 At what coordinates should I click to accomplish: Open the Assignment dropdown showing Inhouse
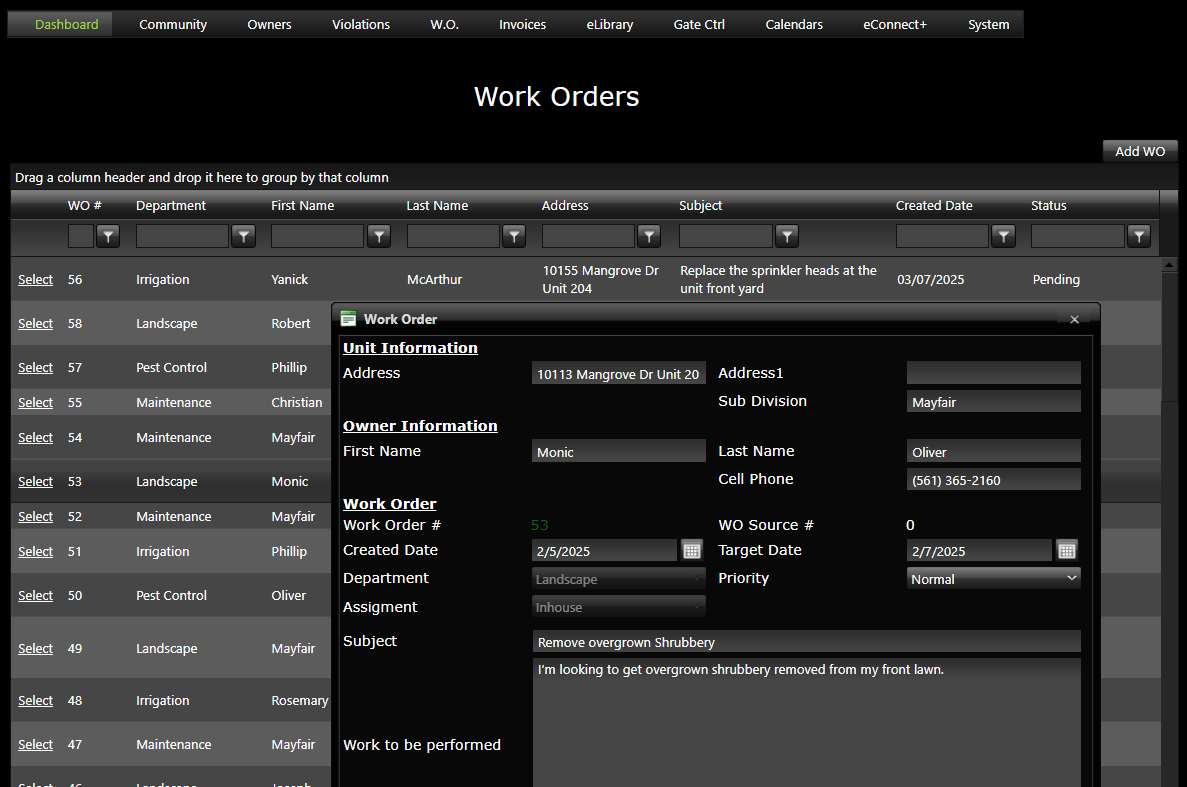[697, 606]
